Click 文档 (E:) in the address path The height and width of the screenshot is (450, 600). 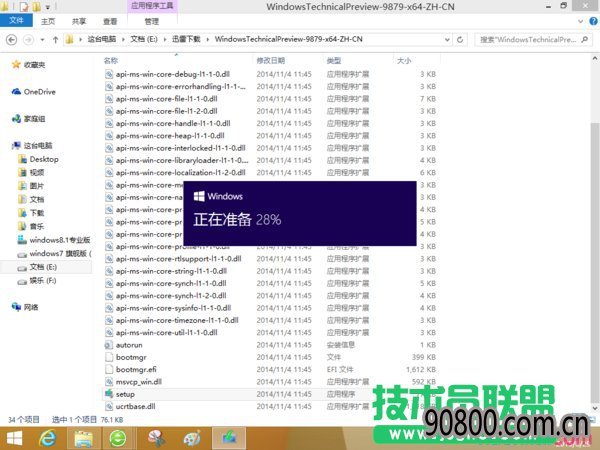144,39
